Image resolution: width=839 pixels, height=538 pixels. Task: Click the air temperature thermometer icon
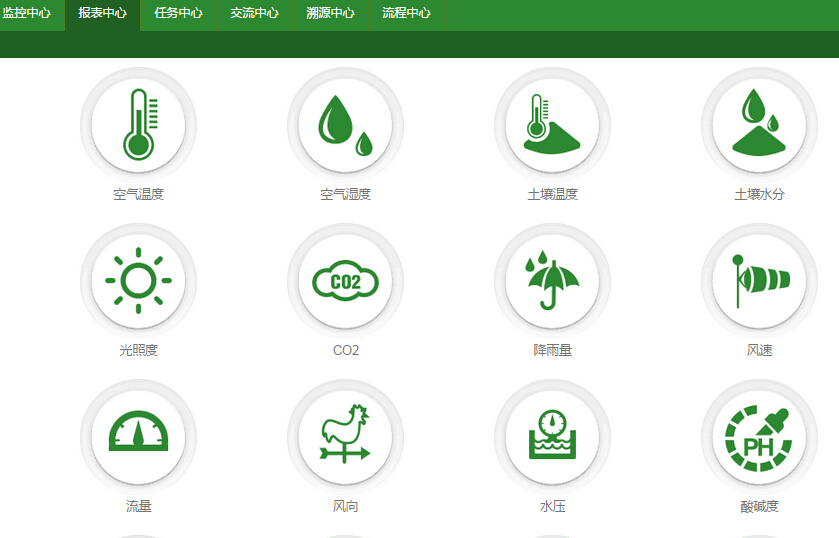click(138, 125)
